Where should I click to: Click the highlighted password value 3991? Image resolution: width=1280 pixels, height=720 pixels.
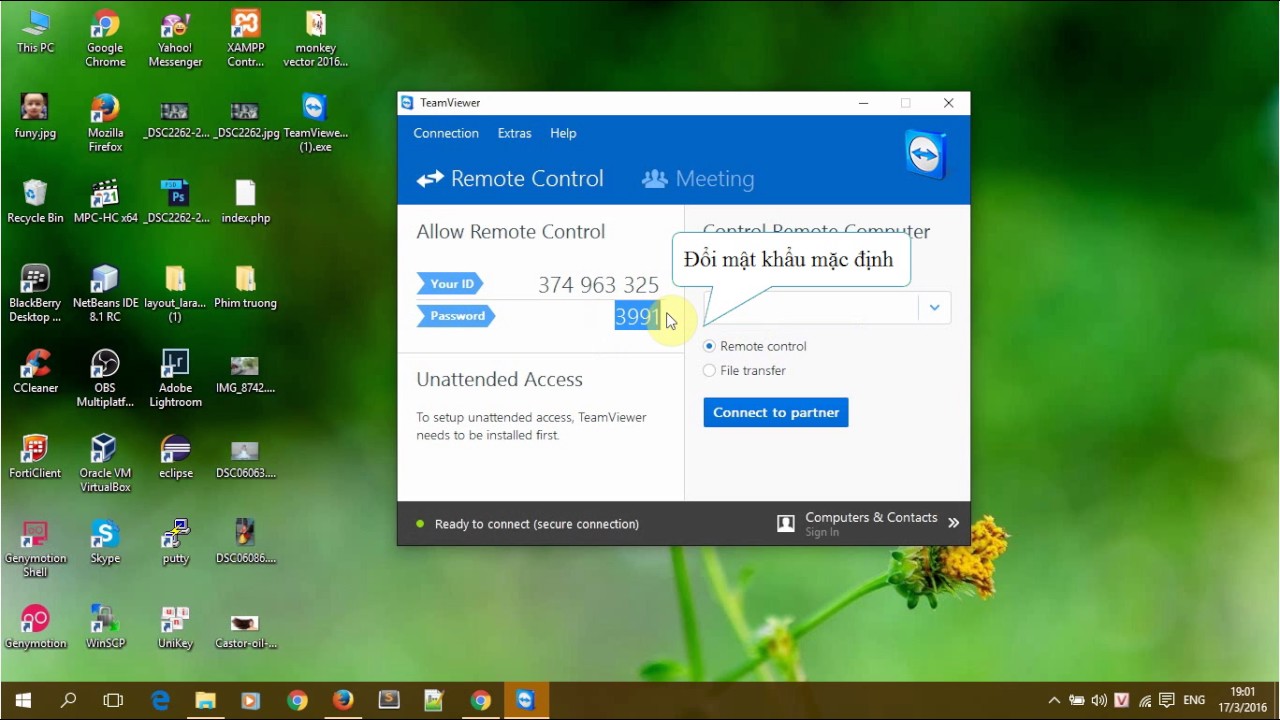coord(638,317)
